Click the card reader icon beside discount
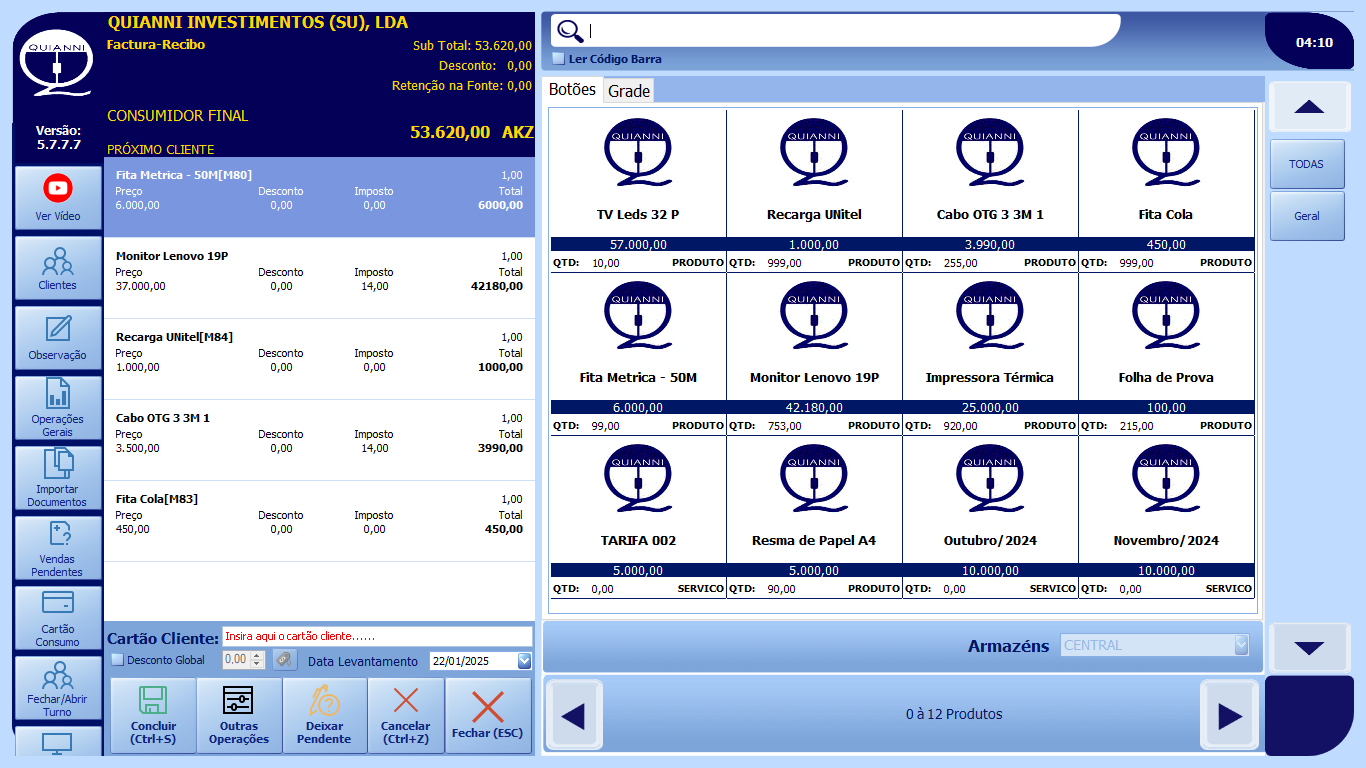Image resolution: width=1366 pixels, height=768 pixels. 285,660
